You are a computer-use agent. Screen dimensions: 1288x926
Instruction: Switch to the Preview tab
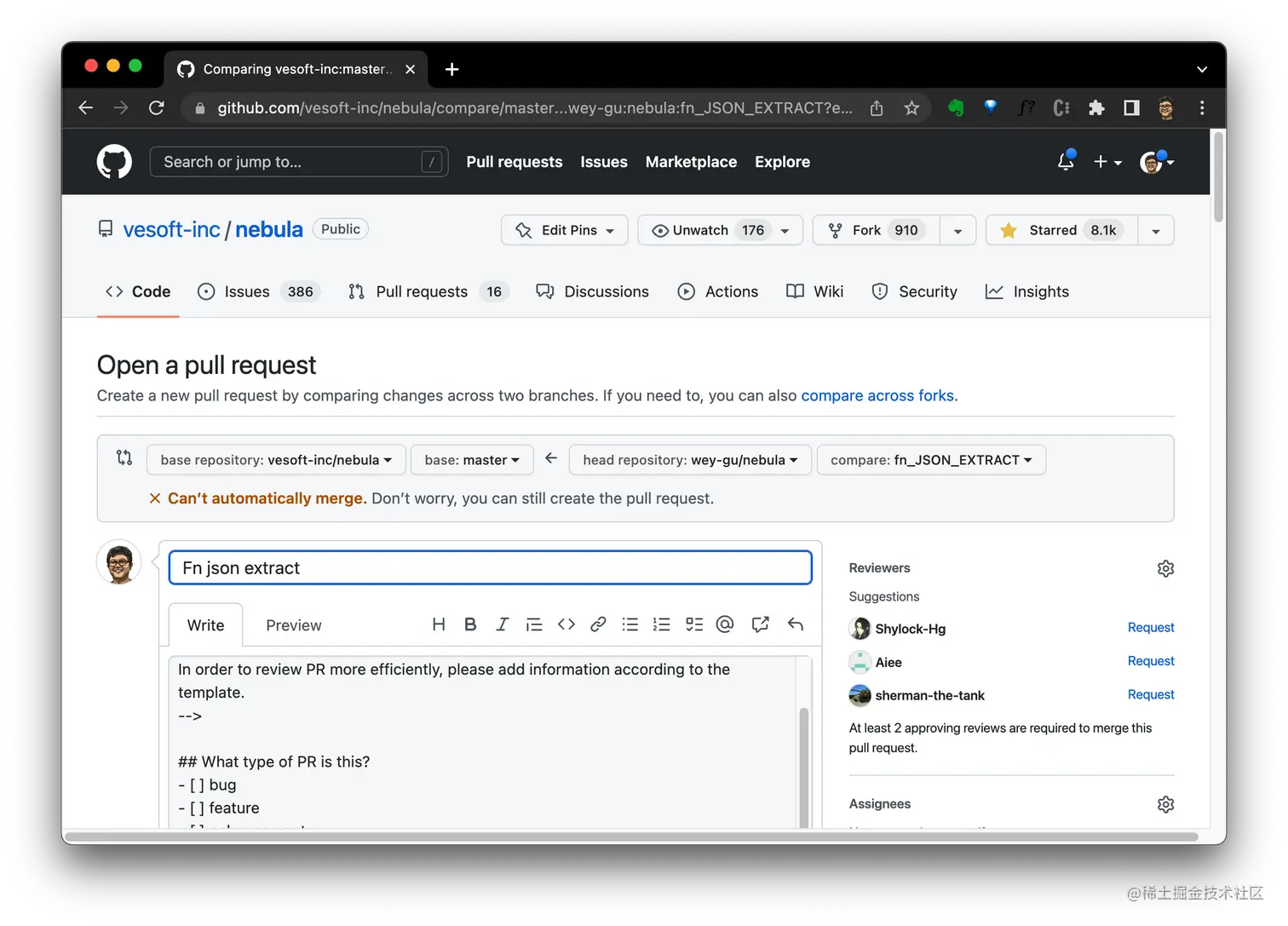pos(294,625)
